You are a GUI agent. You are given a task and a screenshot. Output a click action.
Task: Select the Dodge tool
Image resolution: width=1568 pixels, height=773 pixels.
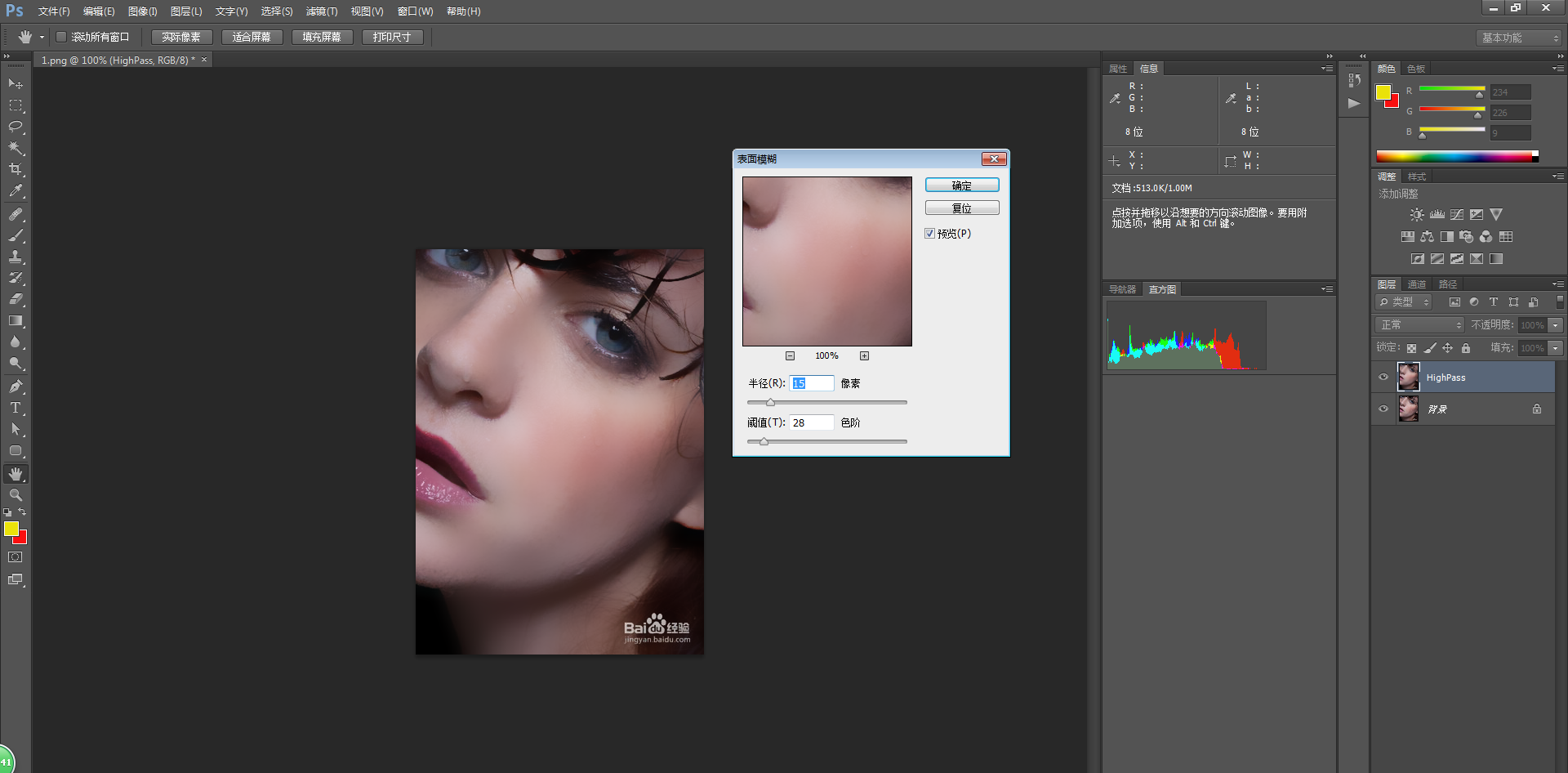[x=16, y=364]
